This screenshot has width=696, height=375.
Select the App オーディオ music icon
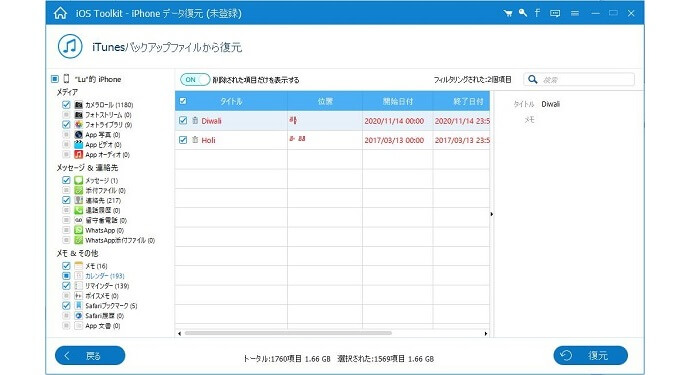pos(79,154)
